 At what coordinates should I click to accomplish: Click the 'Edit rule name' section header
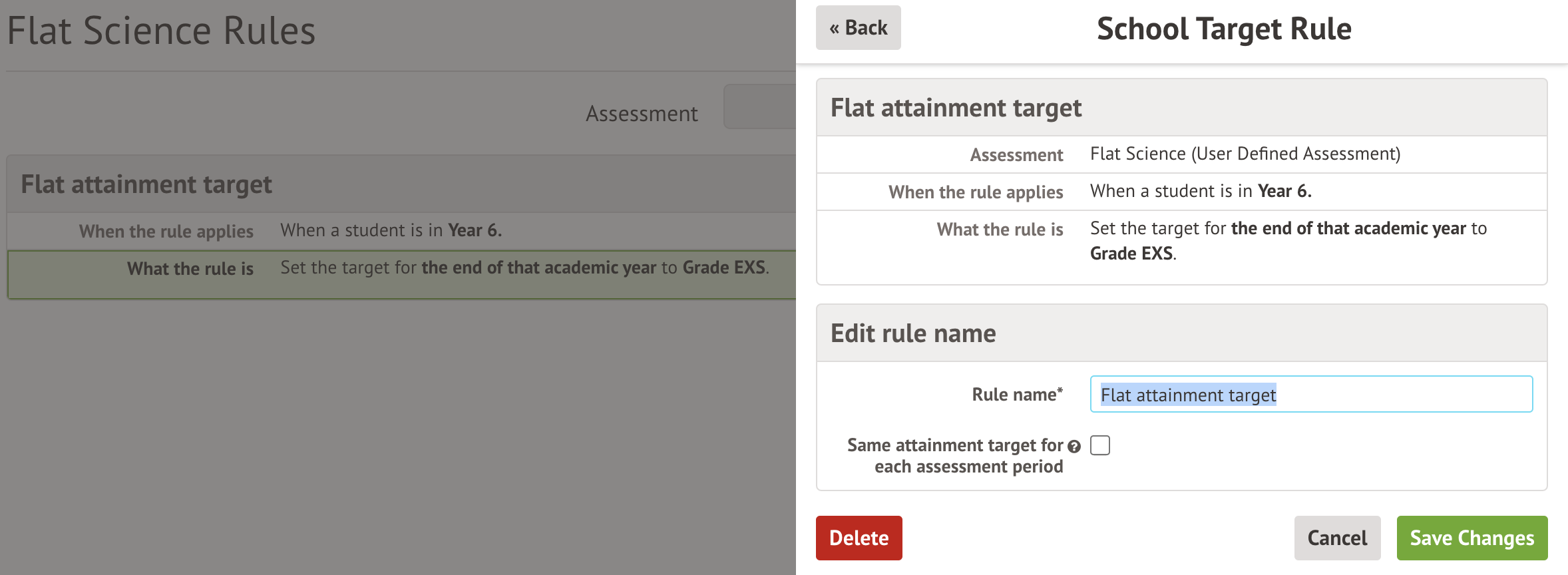point(913,333)
